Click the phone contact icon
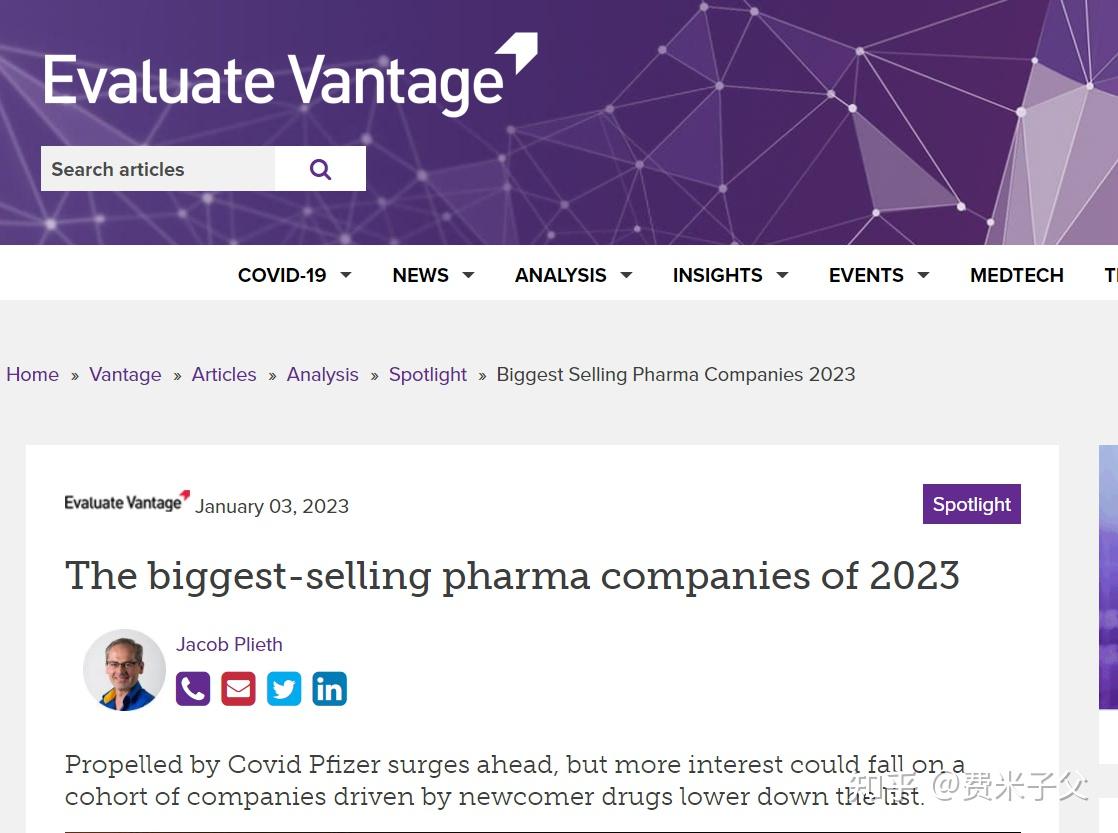 point(193,689)
